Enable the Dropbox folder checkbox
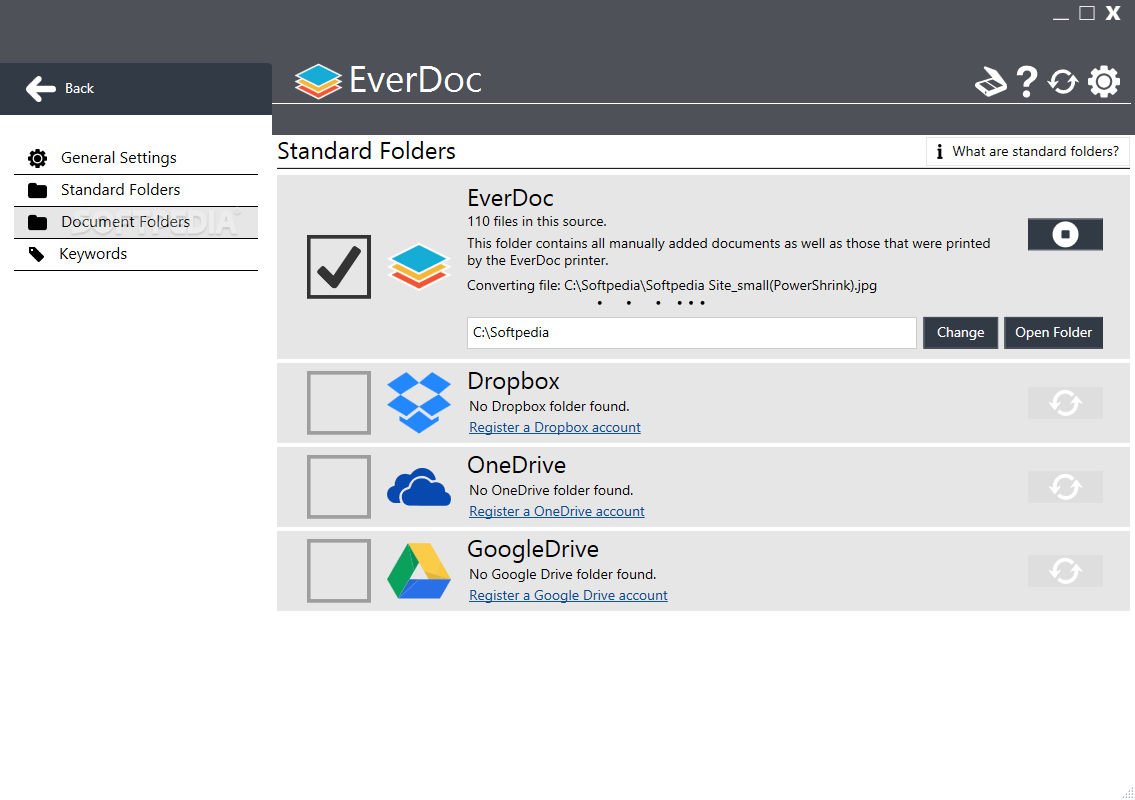1135x800 pixels. coord(339,403)
